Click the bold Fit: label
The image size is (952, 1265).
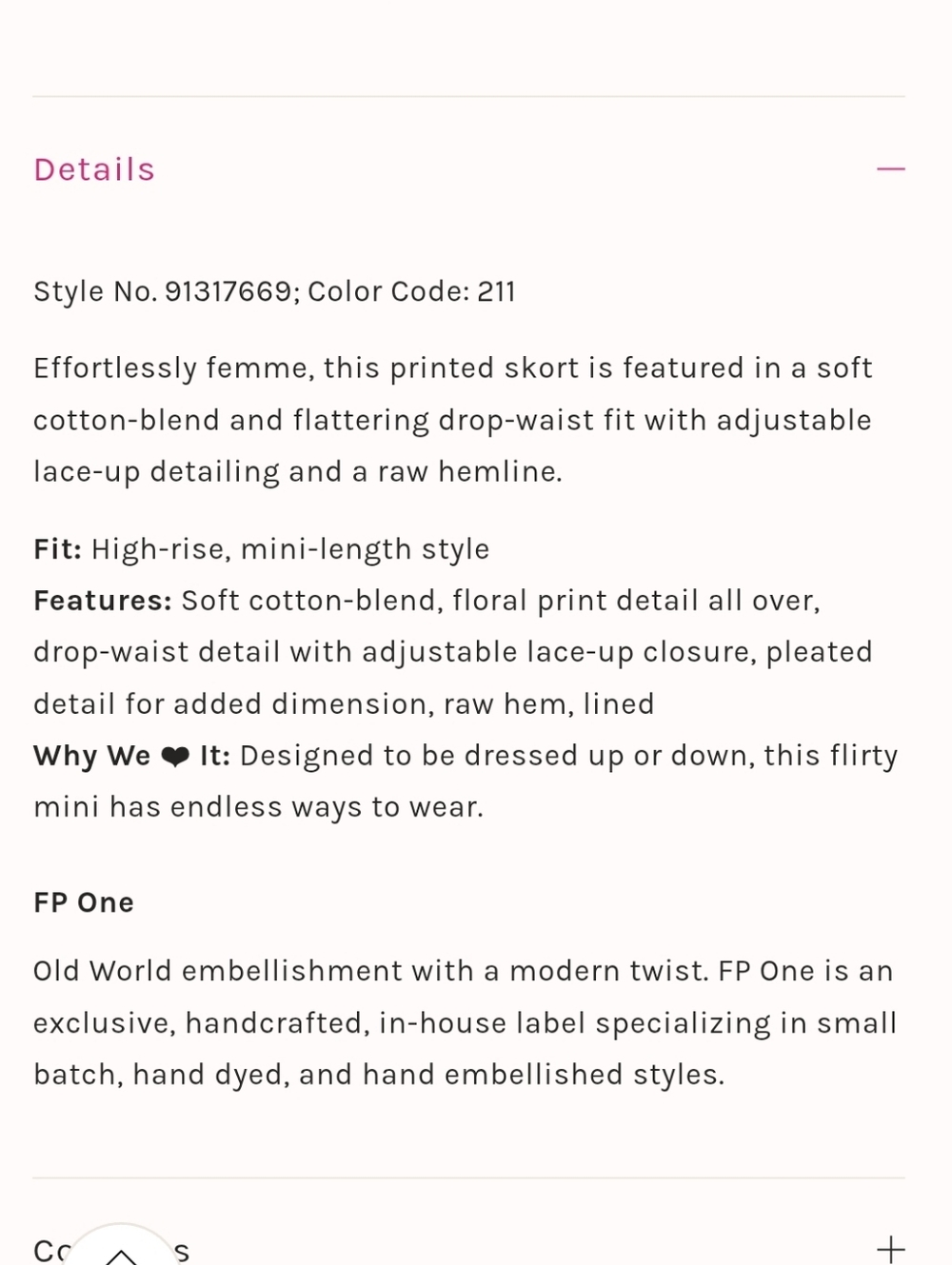(58, 549)
